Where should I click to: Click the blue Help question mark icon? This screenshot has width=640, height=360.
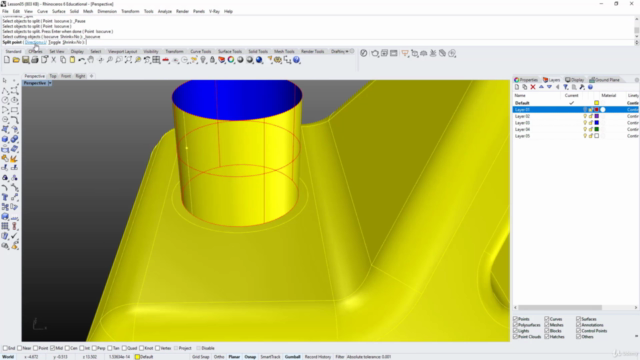297,60
